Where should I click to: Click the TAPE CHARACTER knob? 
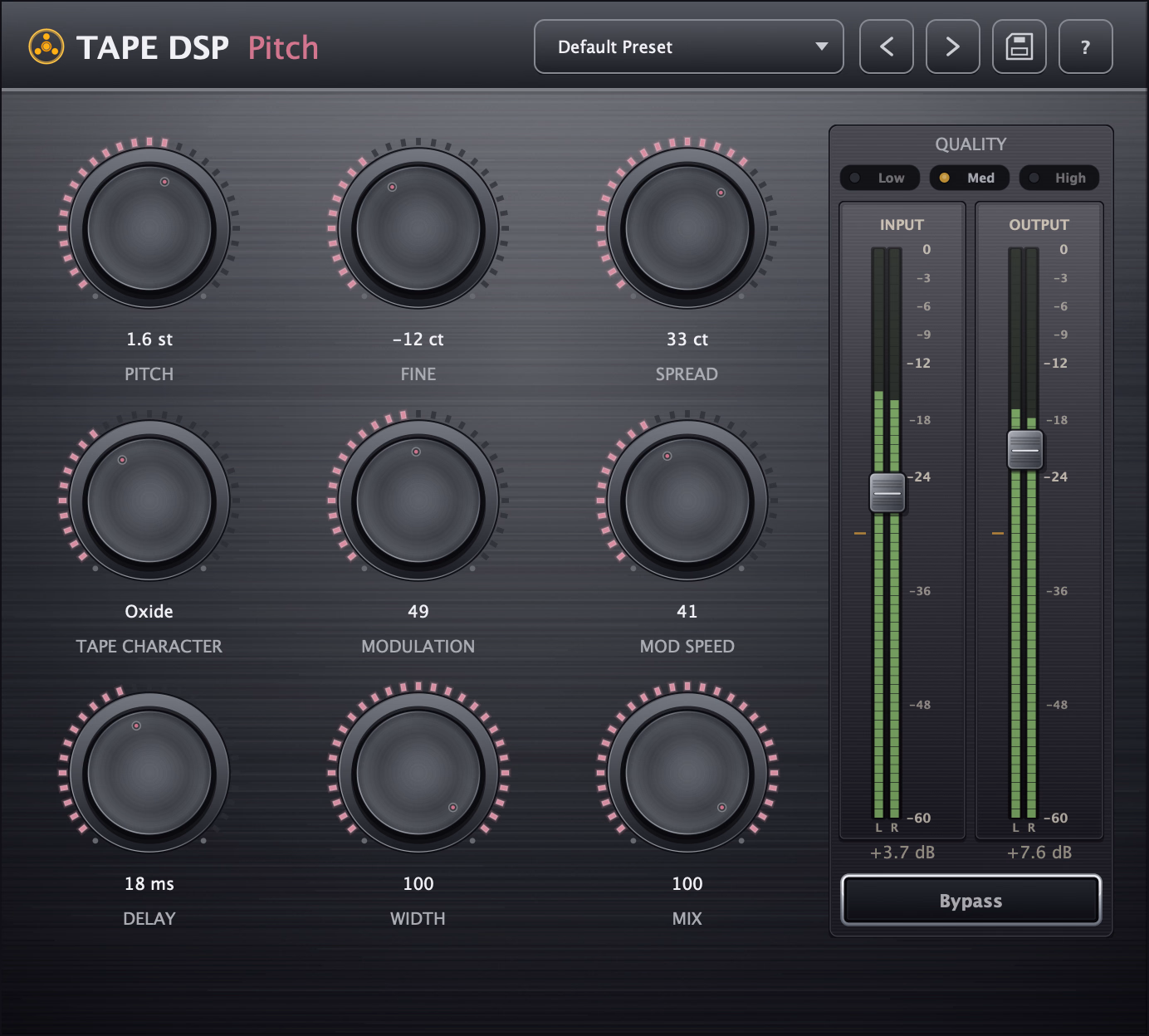pyautogui.click(x=149, y=501)
